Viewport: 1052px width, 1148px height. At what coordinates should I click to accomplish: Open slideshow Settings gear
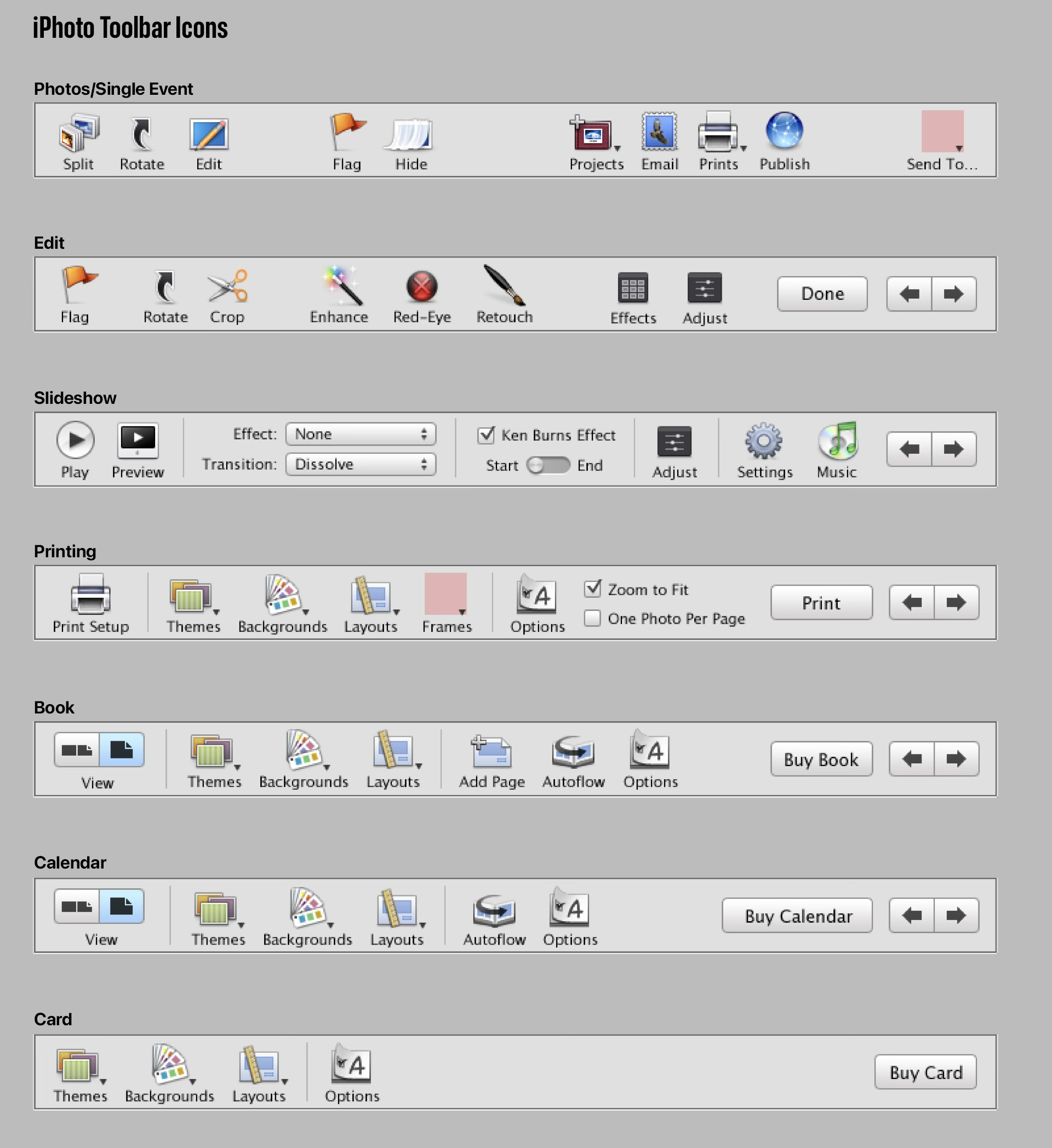click(764, 441)
